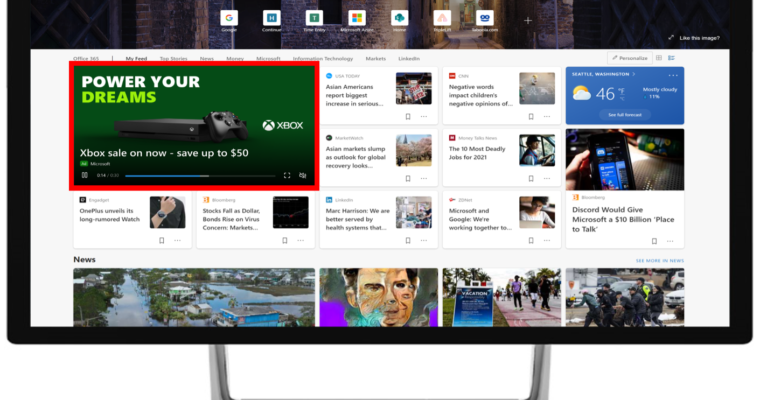Click the Personalize button
This screenshot has width=760, height=400.
(630, 58)
